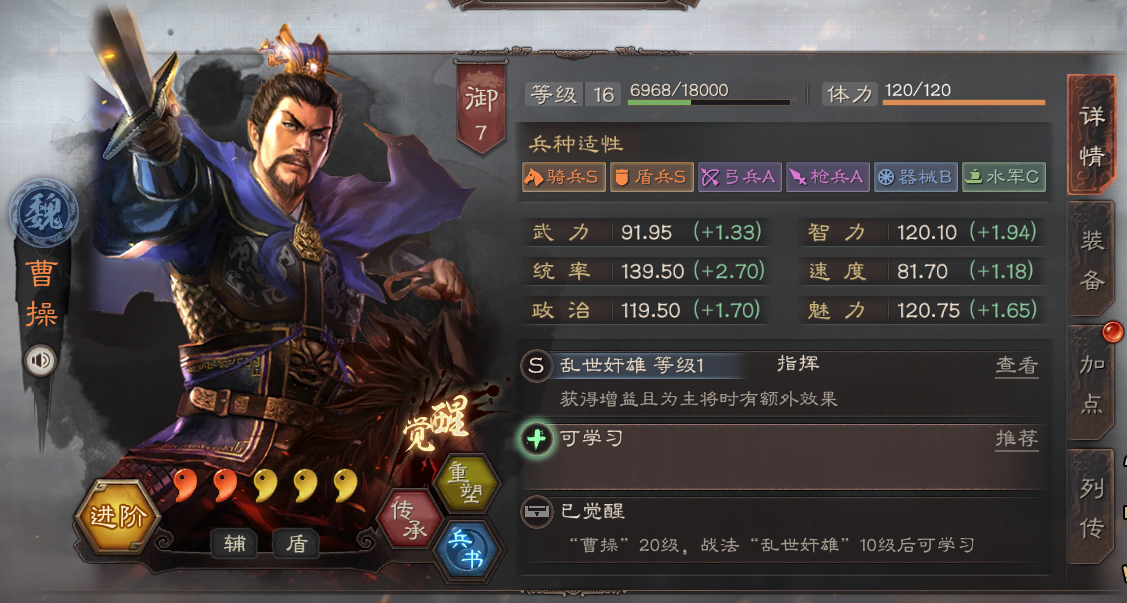Expand the 乱世奸雄 skill row

pyautogui.click(x=782, y=382)
